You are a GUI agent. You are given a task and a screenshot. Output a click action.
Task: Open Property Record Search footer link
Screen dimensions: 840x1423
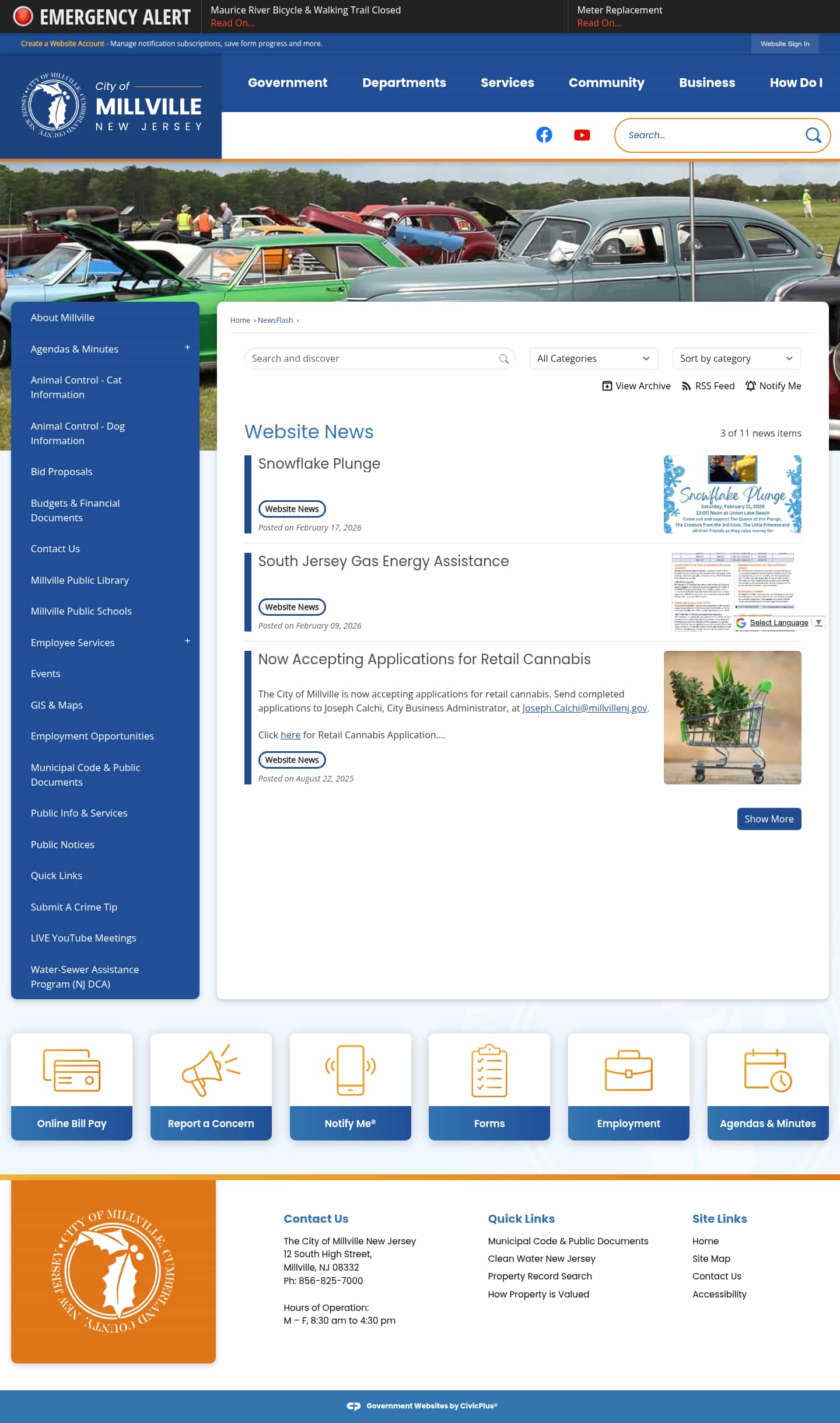[540, 1276]
